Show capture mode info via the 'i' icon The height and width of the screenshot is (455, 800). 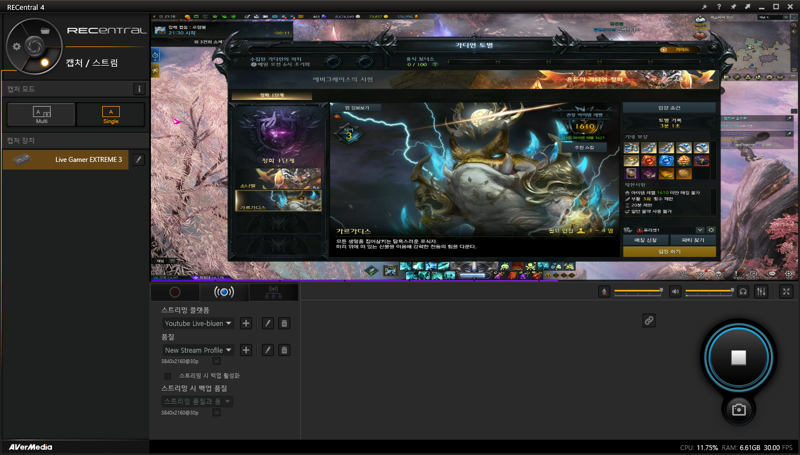(139, 89)
